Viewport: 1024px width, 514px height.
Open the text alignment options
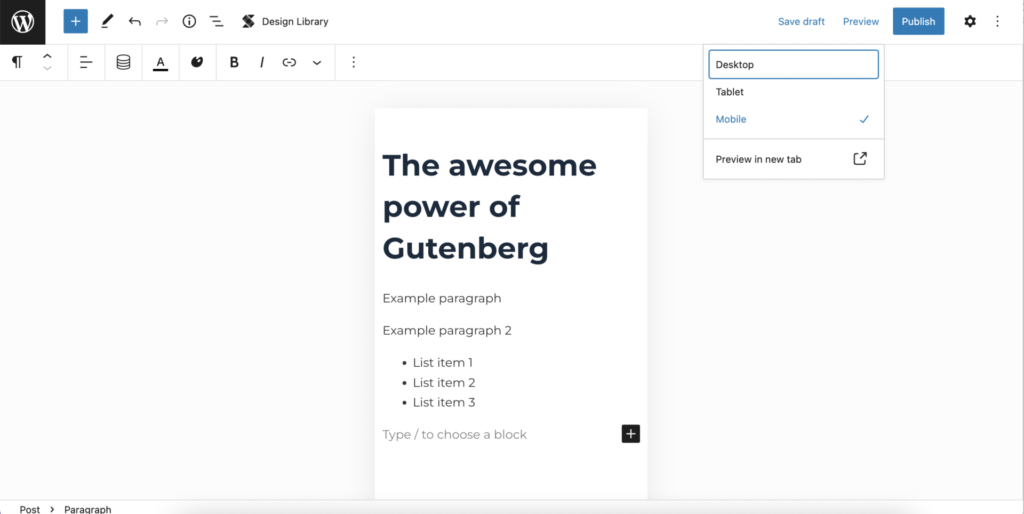click(x=86, y=62)
